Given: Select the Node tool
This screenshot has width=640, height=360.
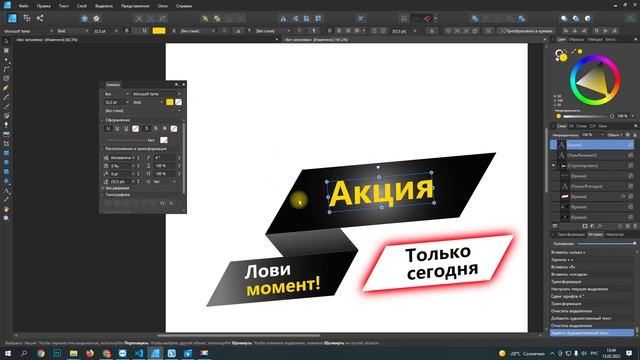Looking at the screenshot, I should [x=6, y=60].
